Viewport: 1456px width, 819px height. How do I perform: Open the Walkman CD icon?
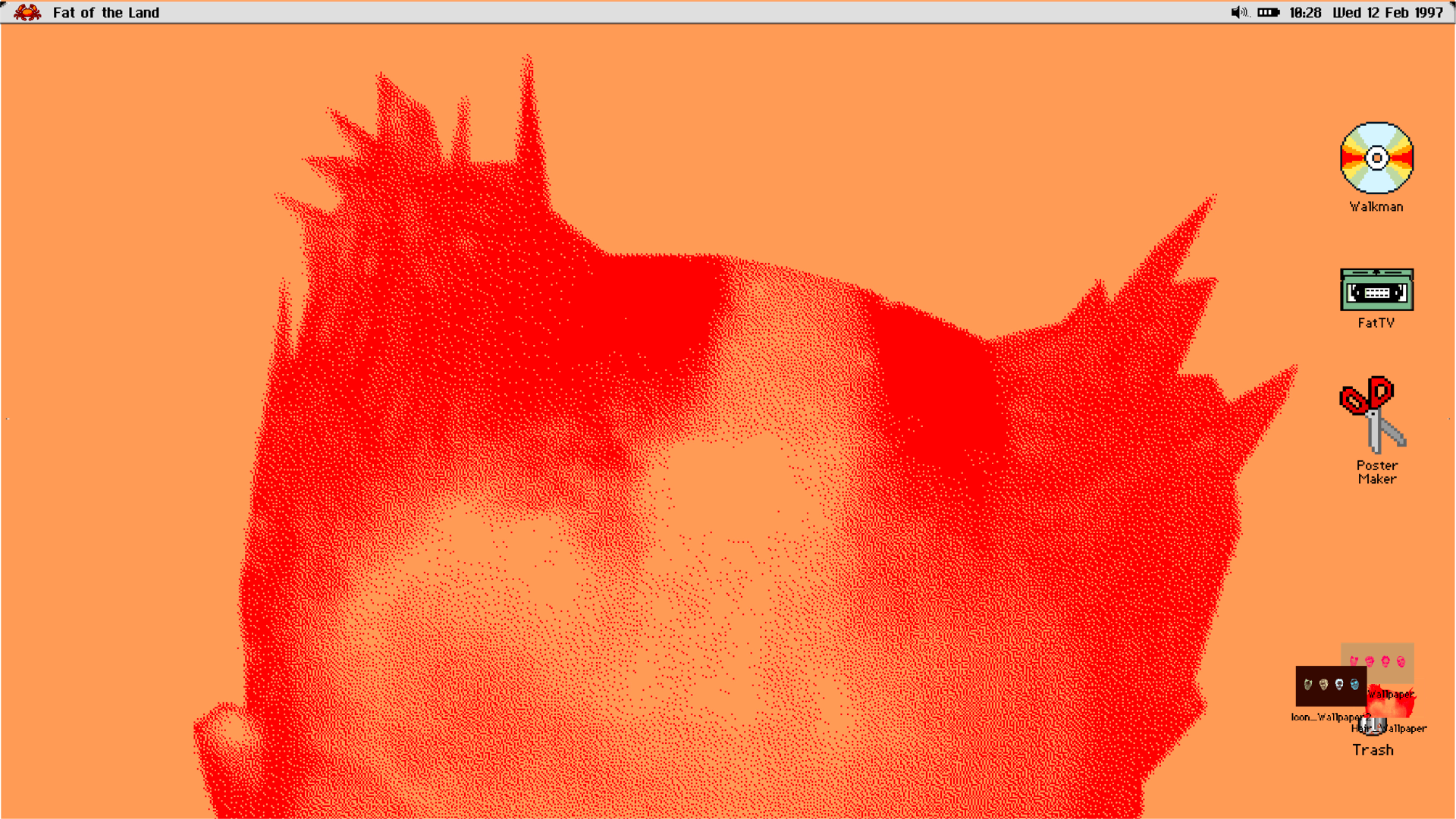1376,158
